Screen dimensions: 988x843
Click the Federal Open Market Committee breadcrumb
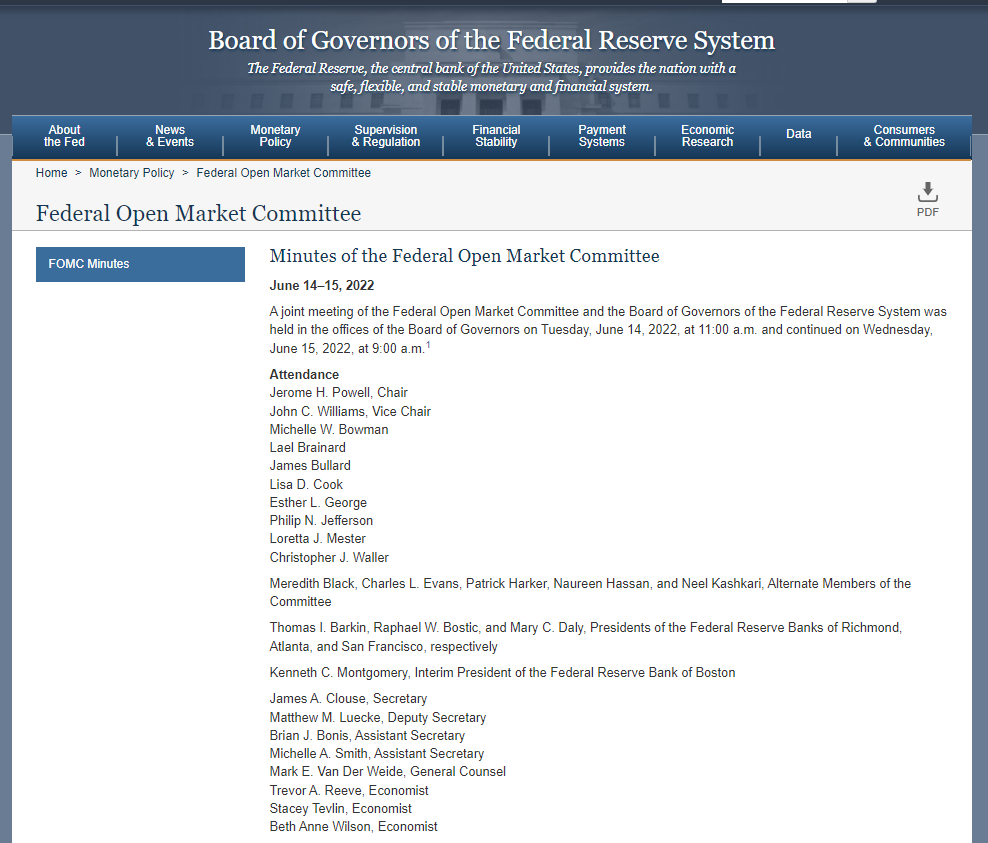coord(283,173)
